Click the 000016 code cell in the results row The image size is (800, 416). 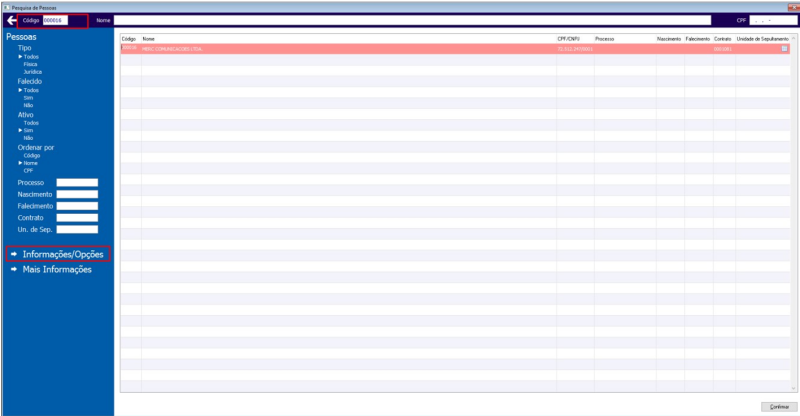(x=131, y=48)
